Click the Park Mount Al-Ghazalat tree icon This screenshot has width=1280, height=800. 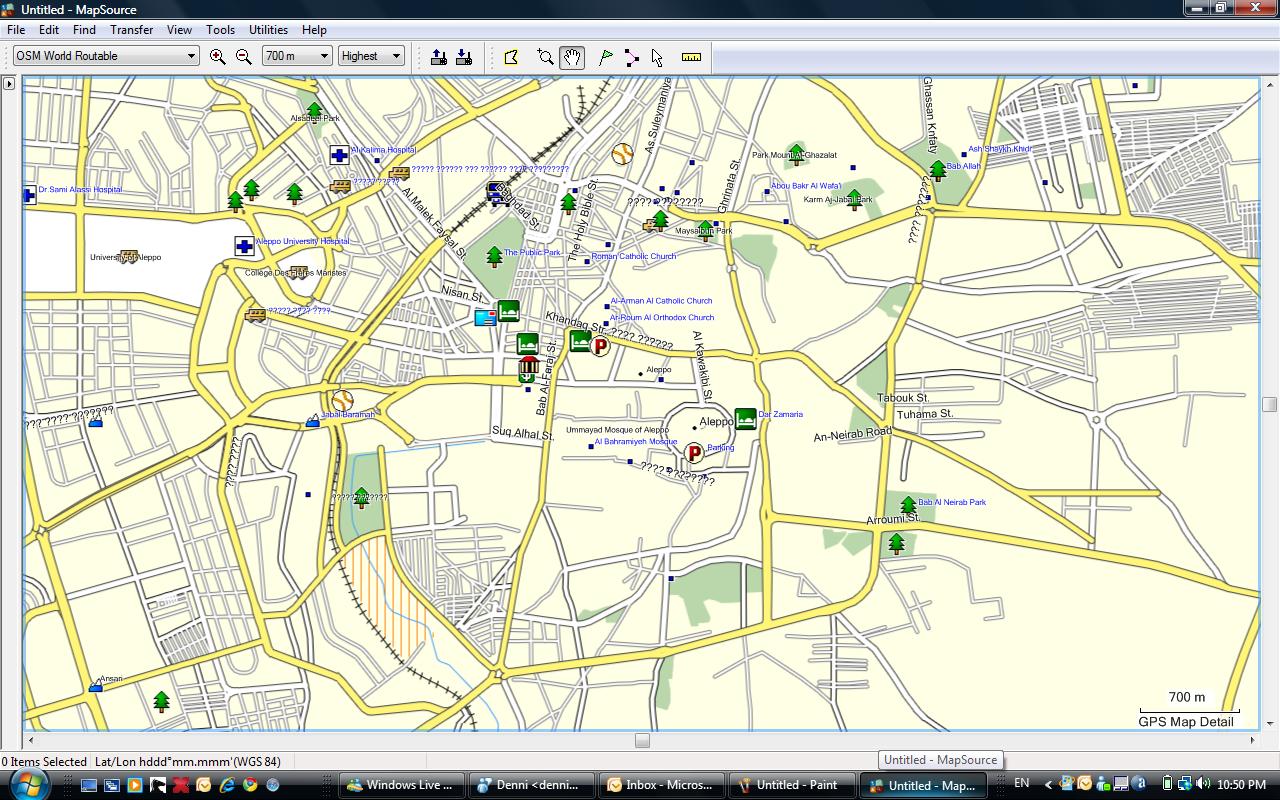(796, 153)
